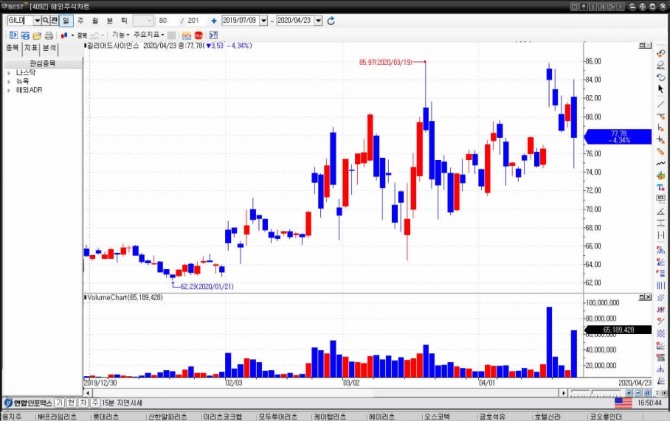Select the crosshair pencil tool

[x=661, y=140]
